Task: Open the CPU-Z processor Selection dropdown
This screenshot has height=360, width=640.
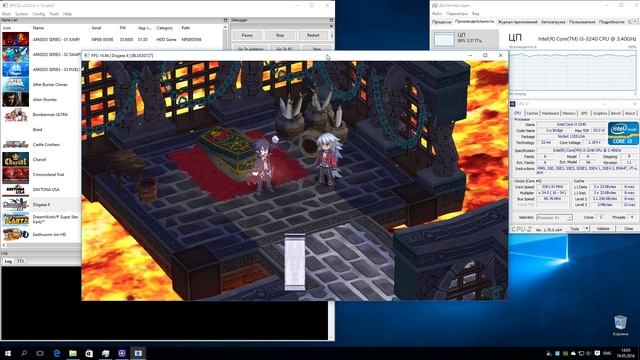Action: [554, 218]
